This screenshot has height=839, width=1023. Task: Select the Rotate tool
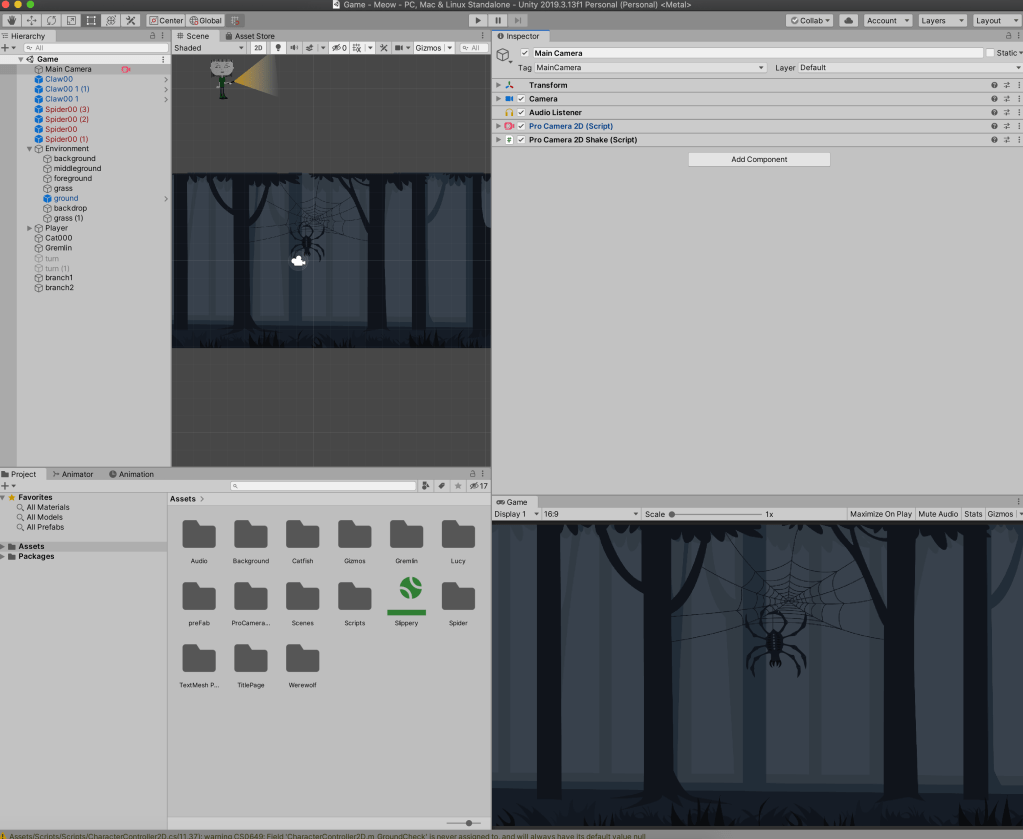[51, 20]
